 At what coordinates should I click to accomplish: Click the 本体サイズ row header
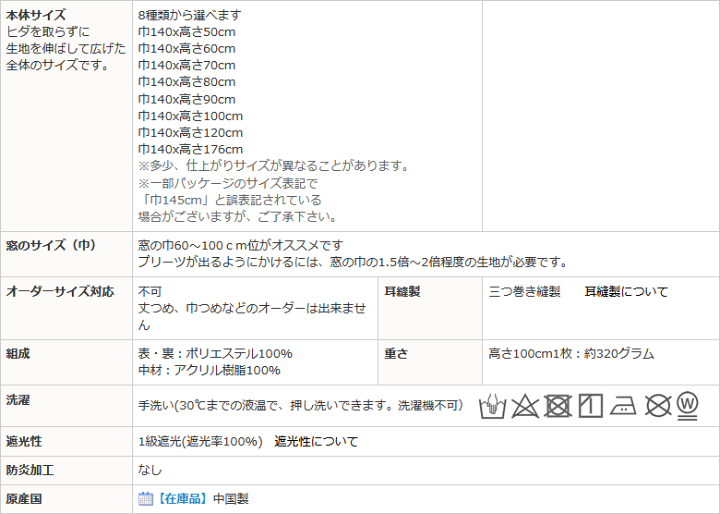[36, 16]
